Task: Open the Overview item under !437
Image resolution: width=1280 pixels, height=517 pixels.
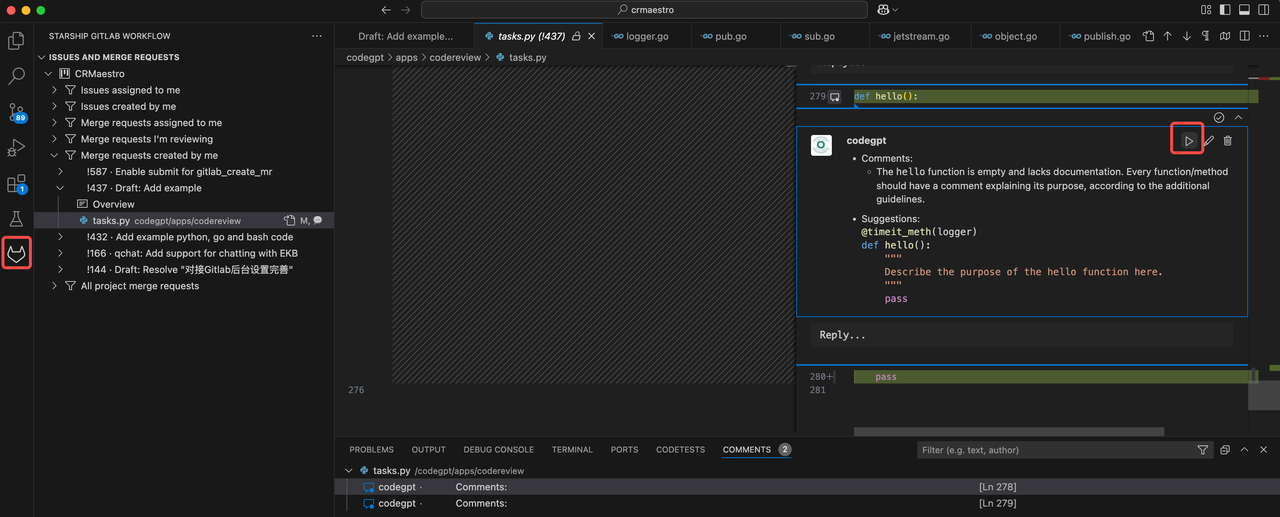Action: tap(113, 204)
